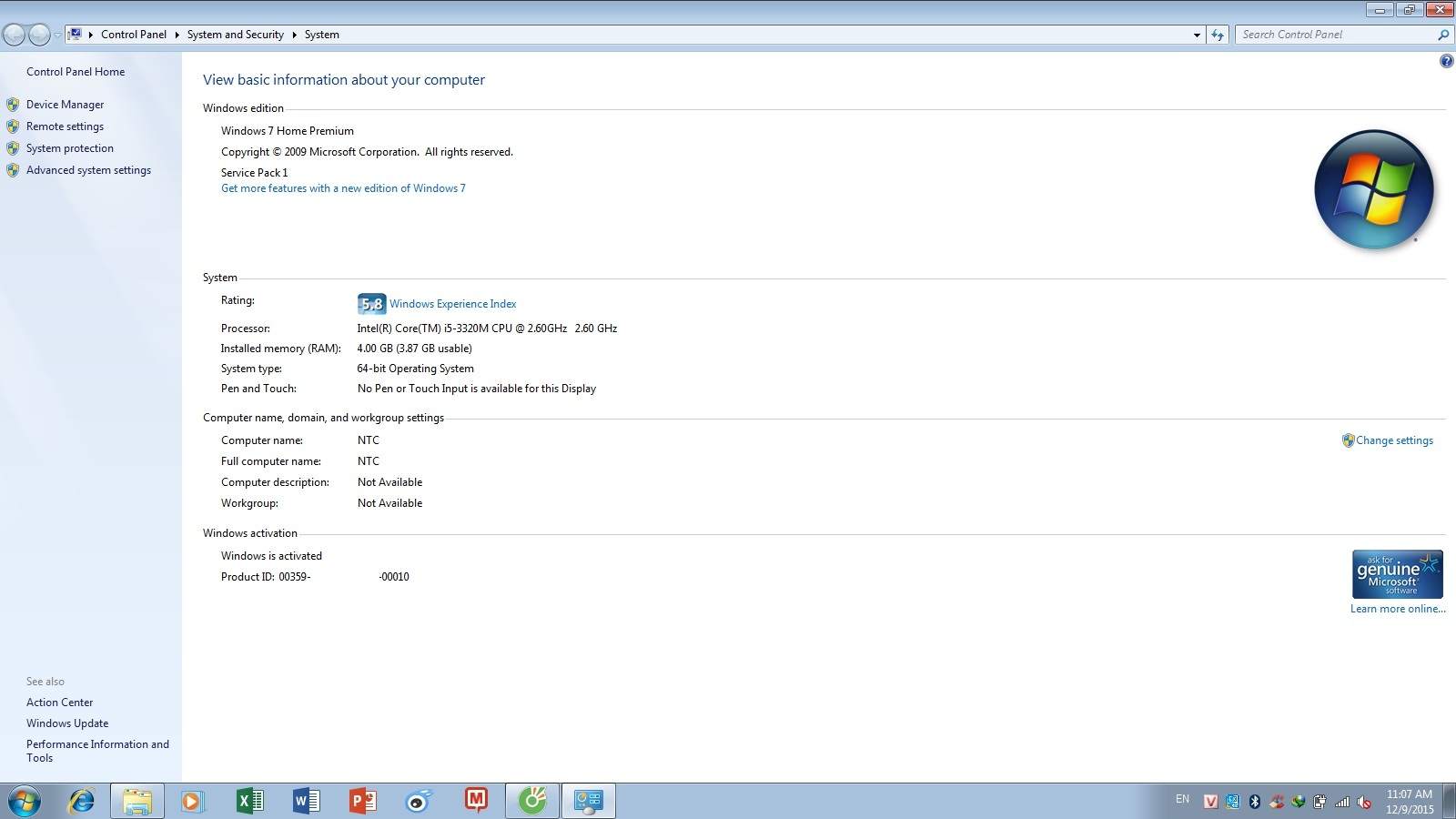Click the muted volume speaker tray icon
Viewport: 1456px width, 819px height.
pos(1364,802)
